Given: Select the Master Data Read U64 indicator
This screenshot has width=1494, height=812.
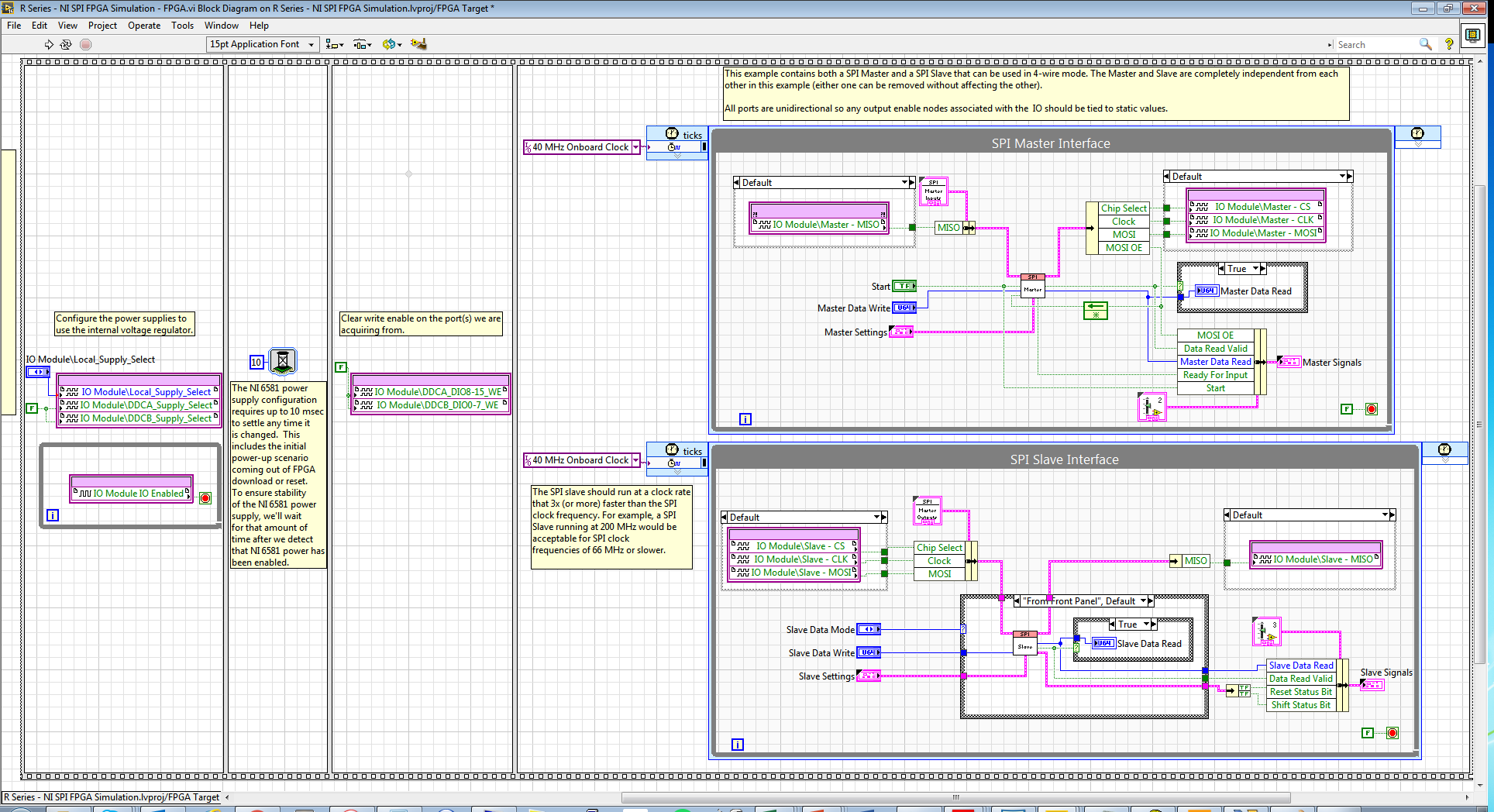Looking at the screenshot, I should [1206, 291].
